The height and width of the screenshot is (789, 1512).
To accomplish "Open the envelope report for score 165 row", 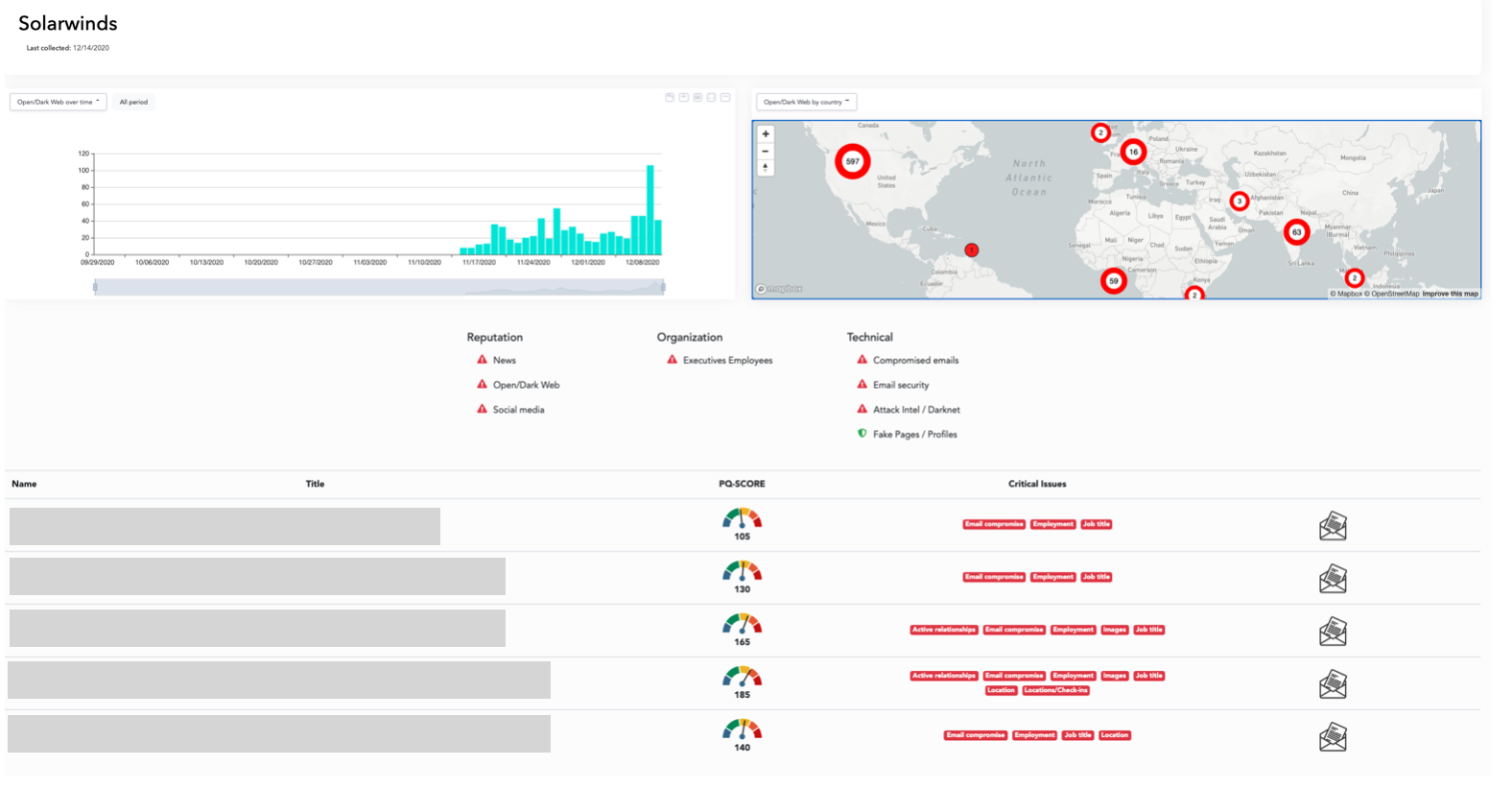I will [x=1333, y=632].
